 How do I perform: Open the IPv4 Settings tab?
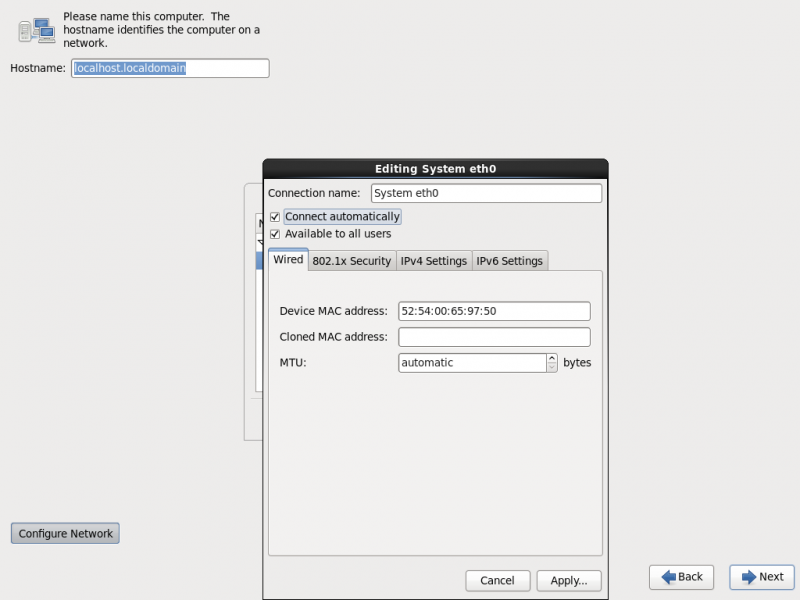433,261
